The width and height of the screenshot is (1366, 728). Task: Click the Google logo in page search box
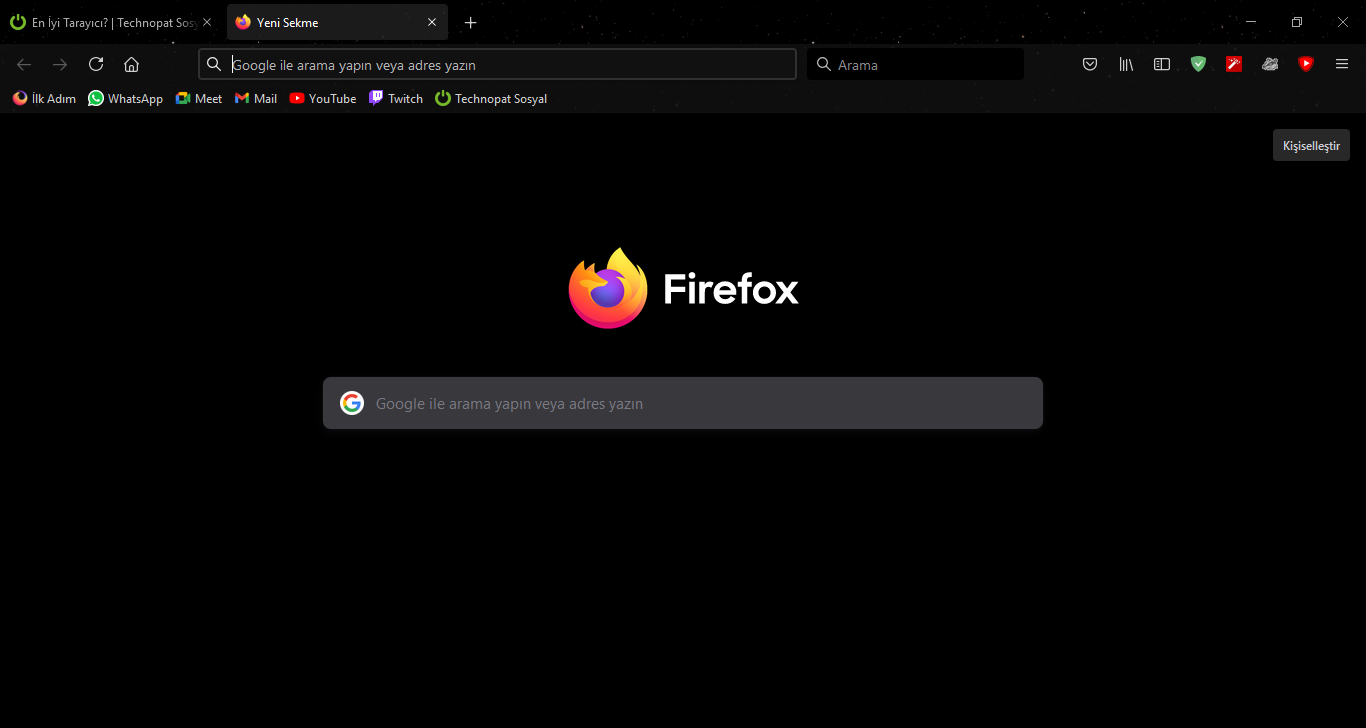352,403
